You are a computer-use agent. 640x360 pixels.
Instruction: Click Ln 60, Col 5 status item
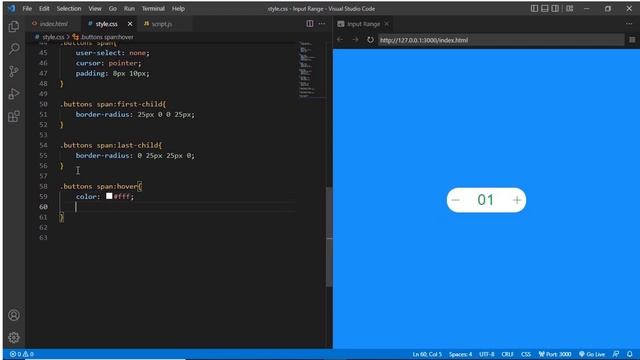[x=427, y=354]
